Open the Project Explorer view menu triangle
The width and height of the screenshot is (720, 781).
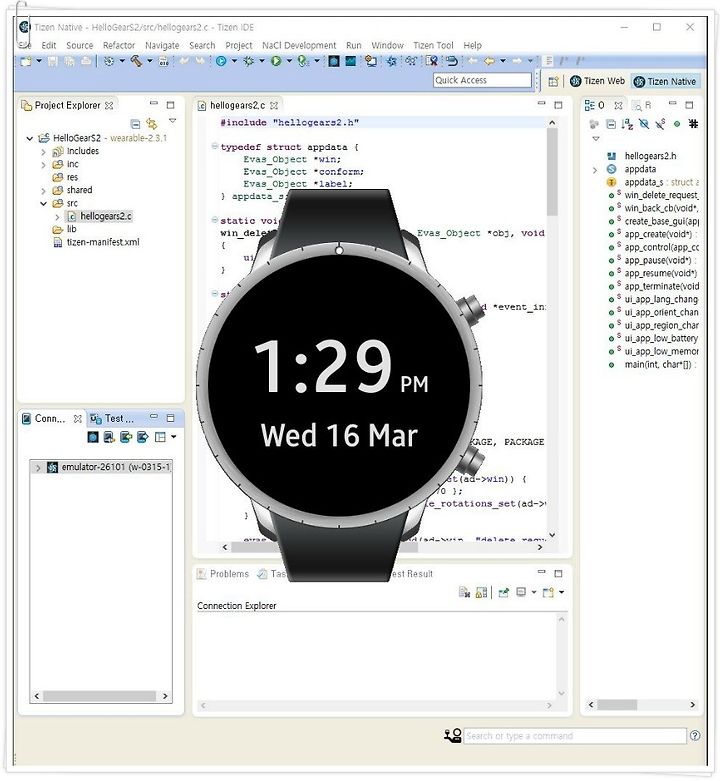[x=173, y=121]
